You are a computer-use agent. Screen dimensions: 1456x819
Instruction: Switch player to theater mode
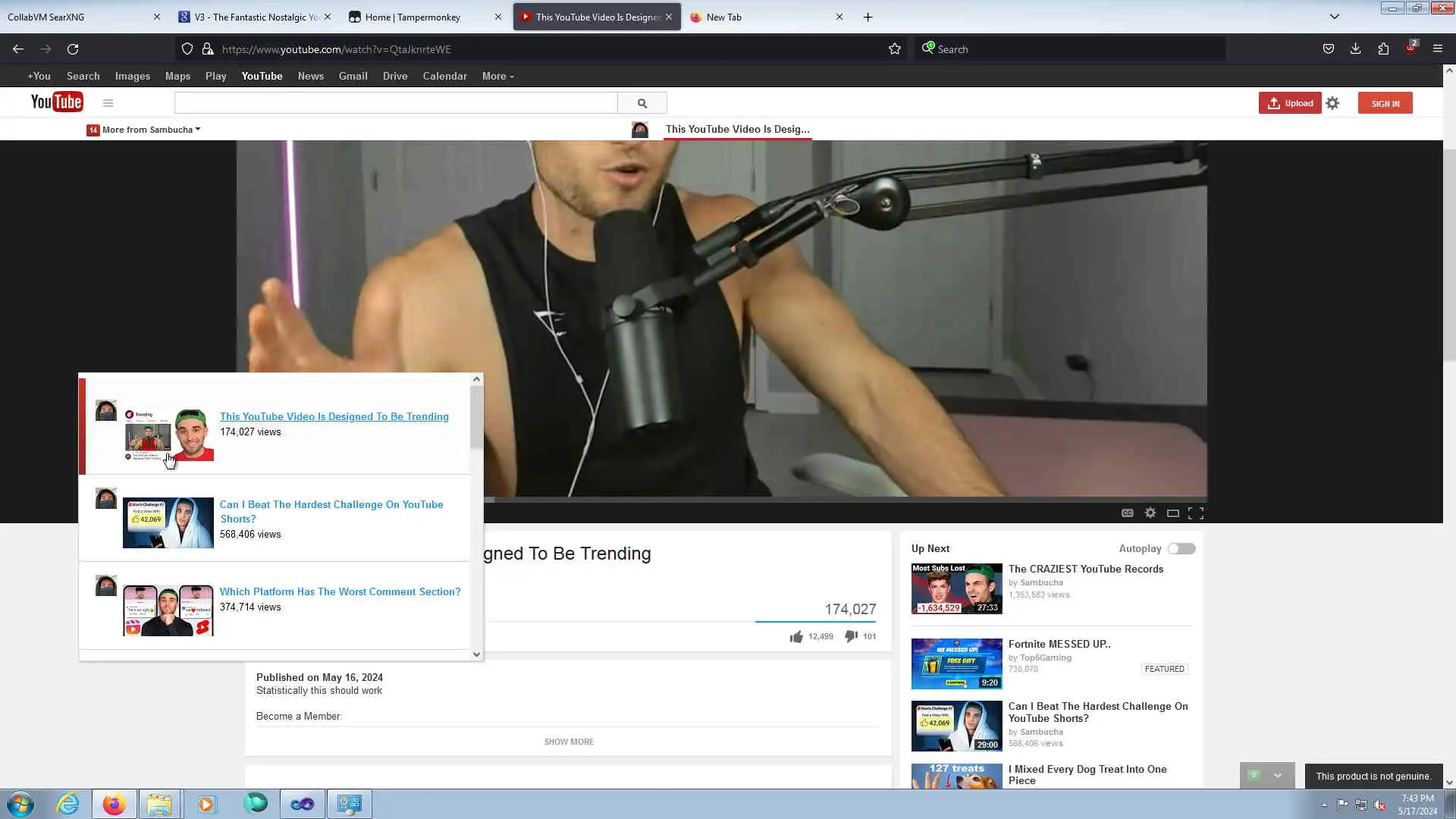[x=1173, y=513]
